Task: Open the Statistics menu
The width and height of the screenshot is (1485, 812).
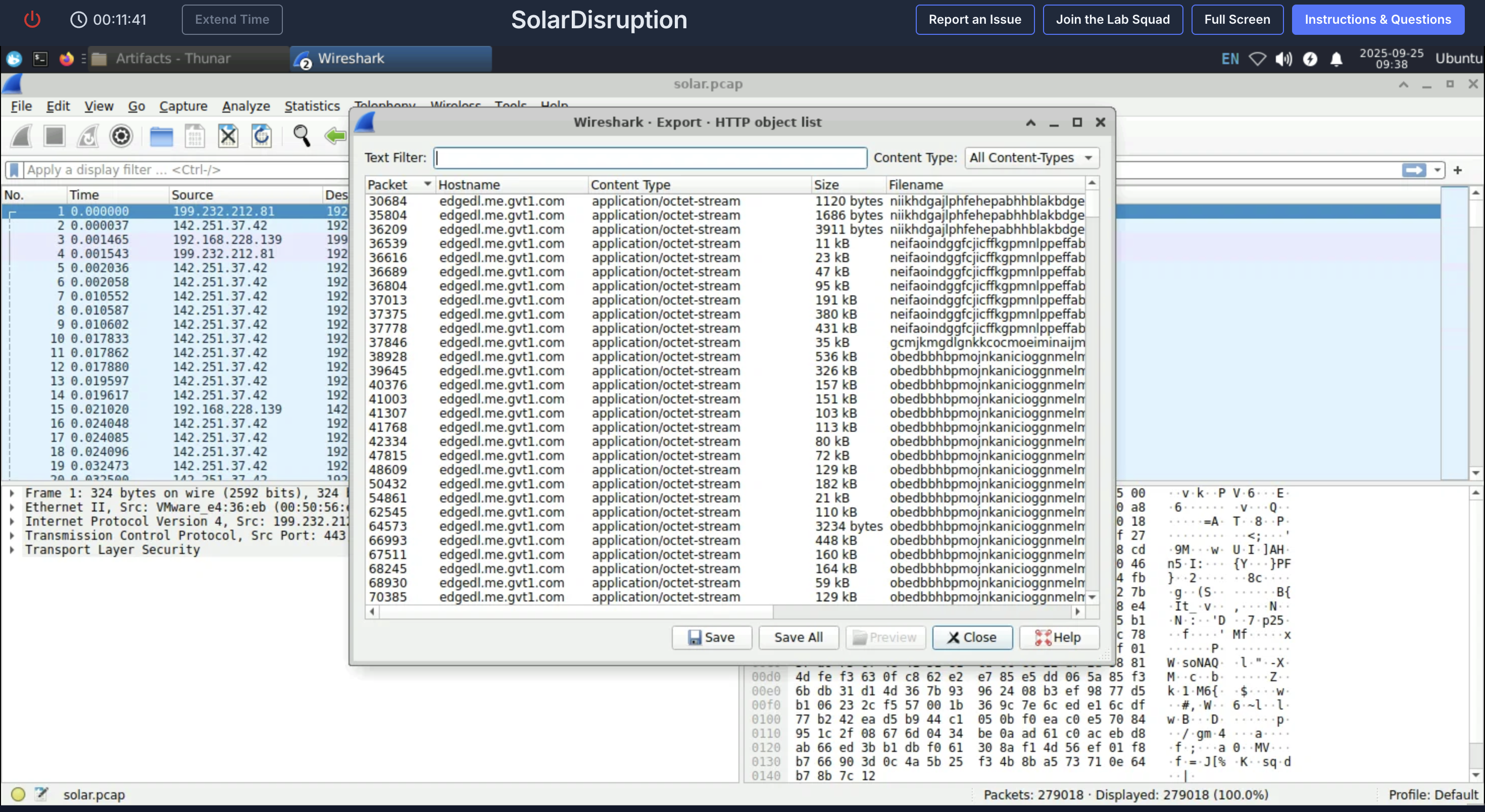Action: point(312,106)
